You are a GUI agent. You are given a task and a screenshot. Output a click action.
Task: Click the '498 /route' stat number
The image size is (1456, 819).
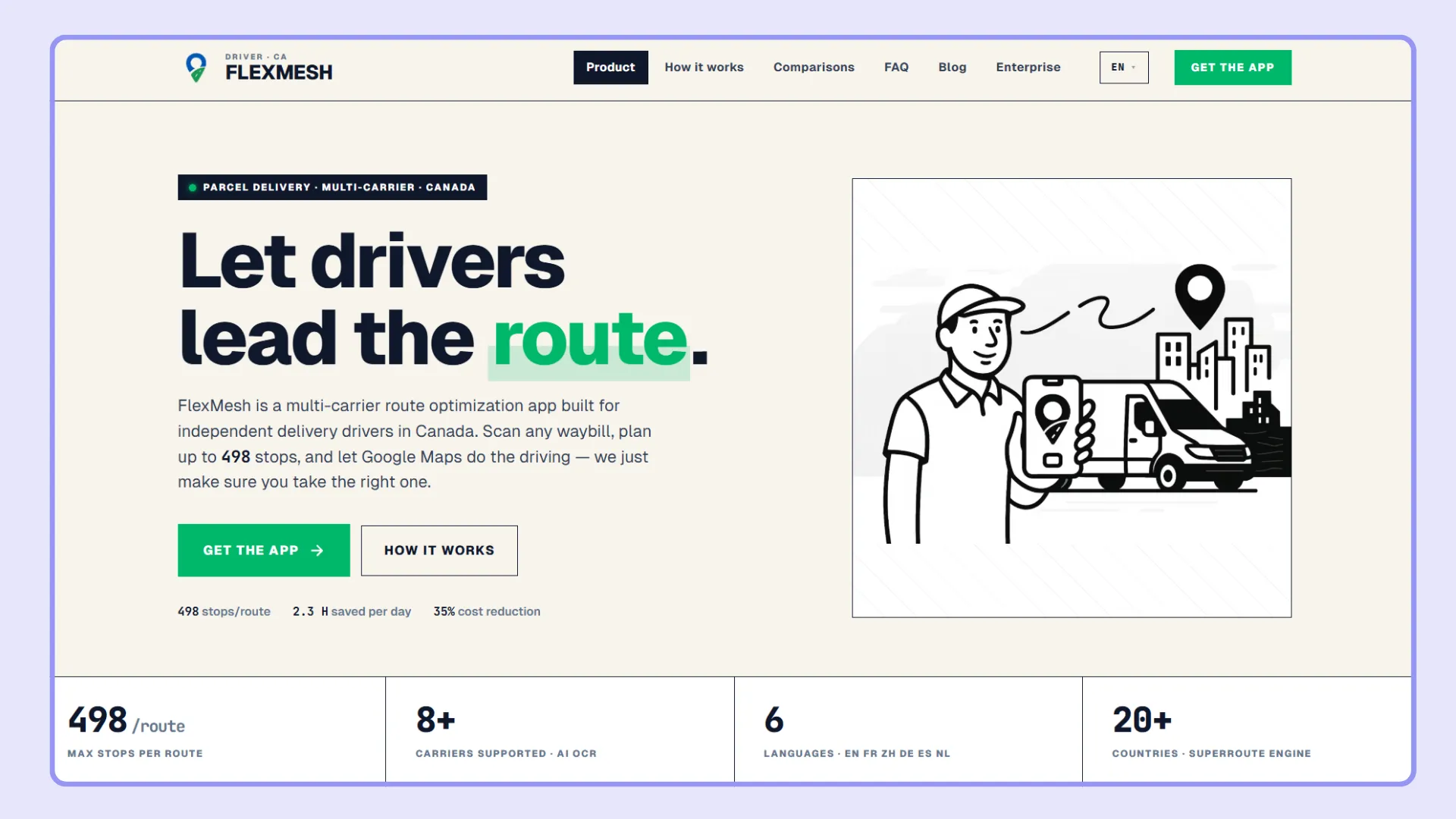coord(127,720)
